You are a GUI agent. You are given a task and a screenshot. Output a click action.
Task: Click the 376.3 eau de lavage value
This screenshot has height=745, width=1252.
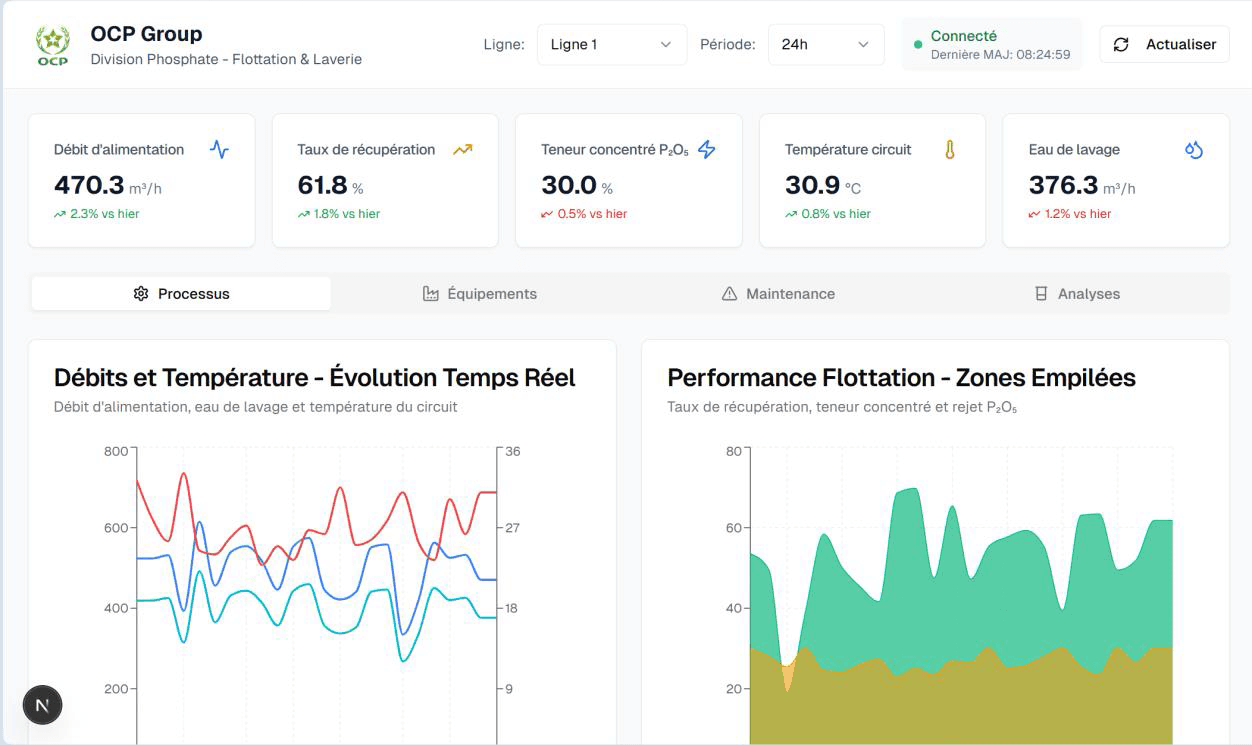coord(1063,185)
